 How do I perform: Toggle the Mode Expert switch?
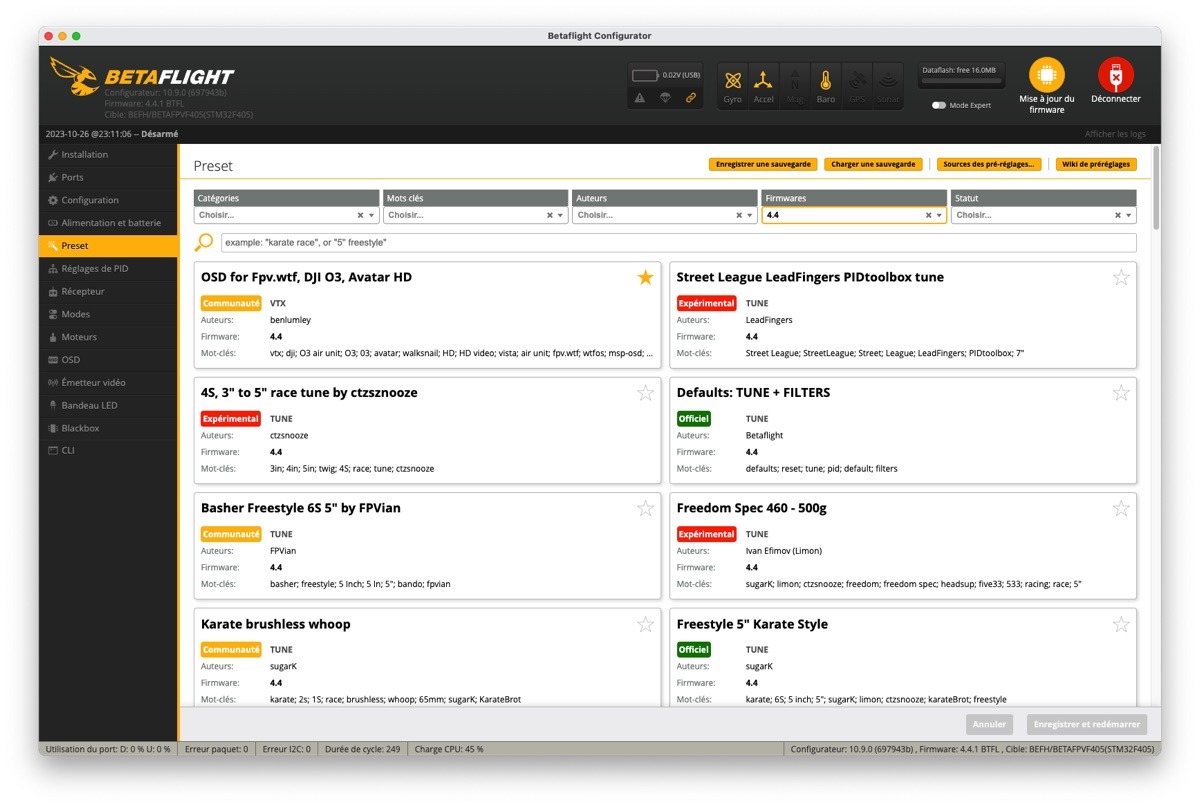(939, 105)
